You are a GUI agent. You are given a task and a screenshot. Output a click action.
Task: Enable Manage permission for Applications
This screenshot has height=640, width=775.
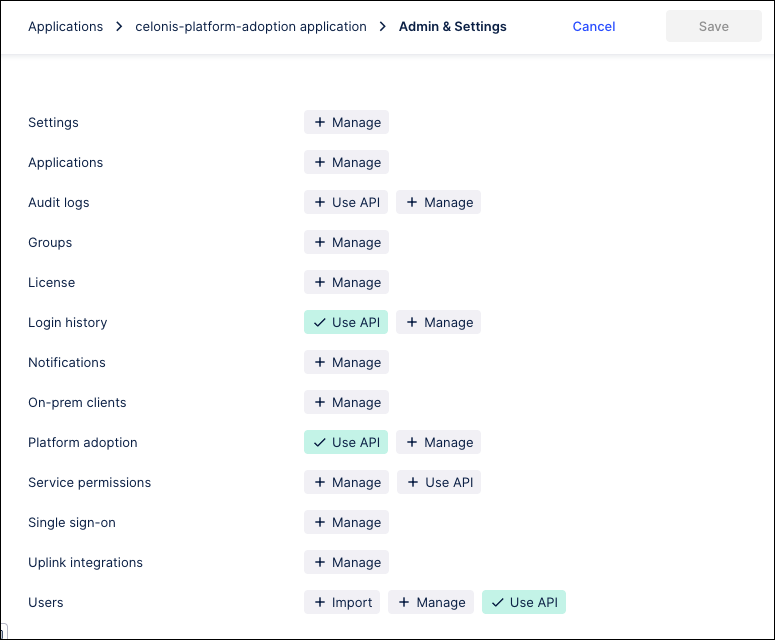(x=346, y=162)
